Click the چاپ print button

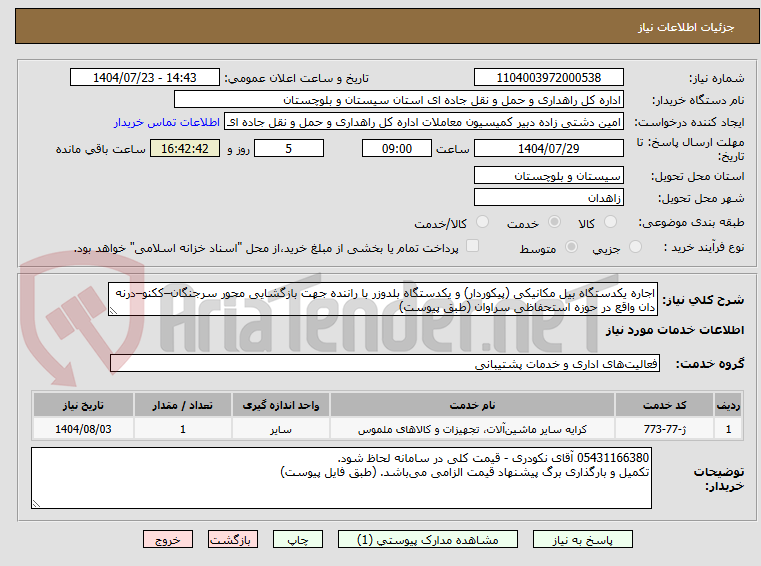[x=298, y=539]
